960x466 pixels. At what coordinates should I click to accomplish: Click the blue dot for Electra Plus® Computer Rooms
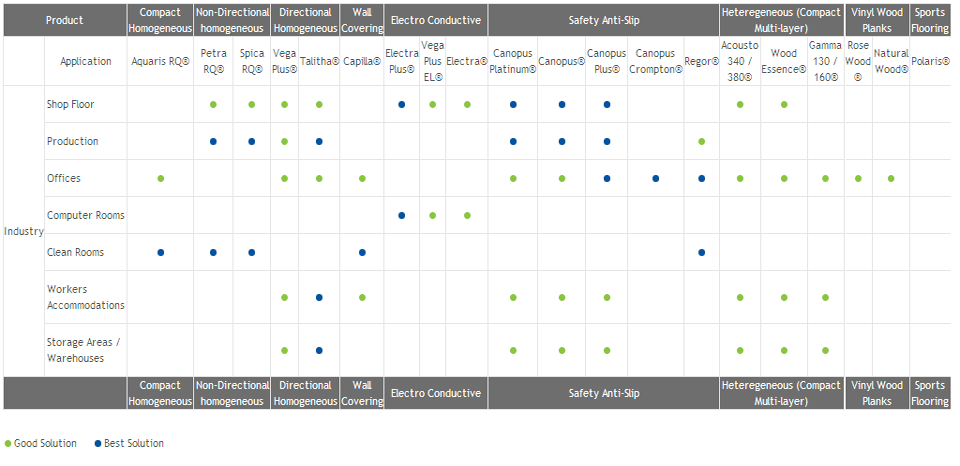click(x=402, y=216)
